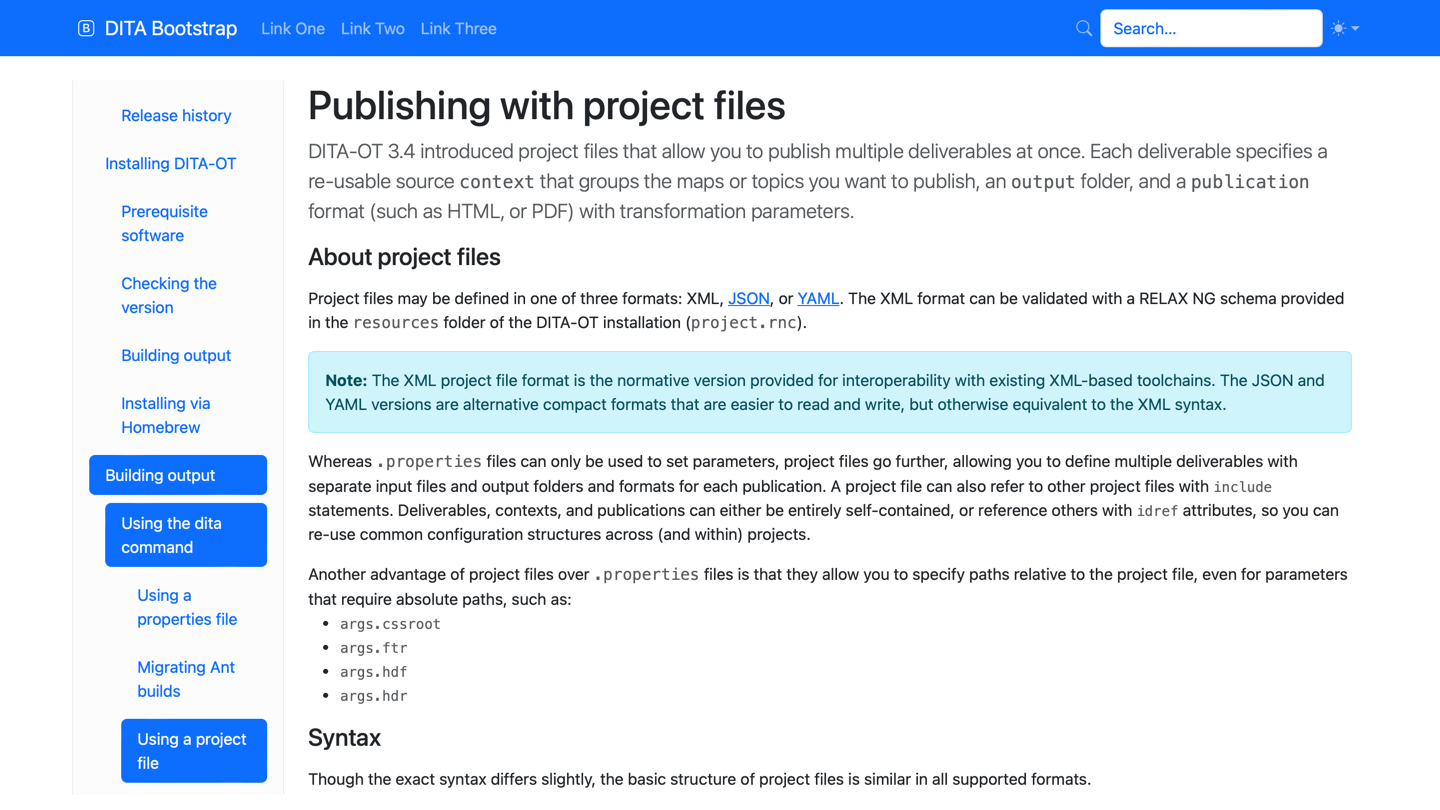The image size is (1440, 810).
Task: Select Installing DITA-OT in the sidebar
Action: click(170, 164)
